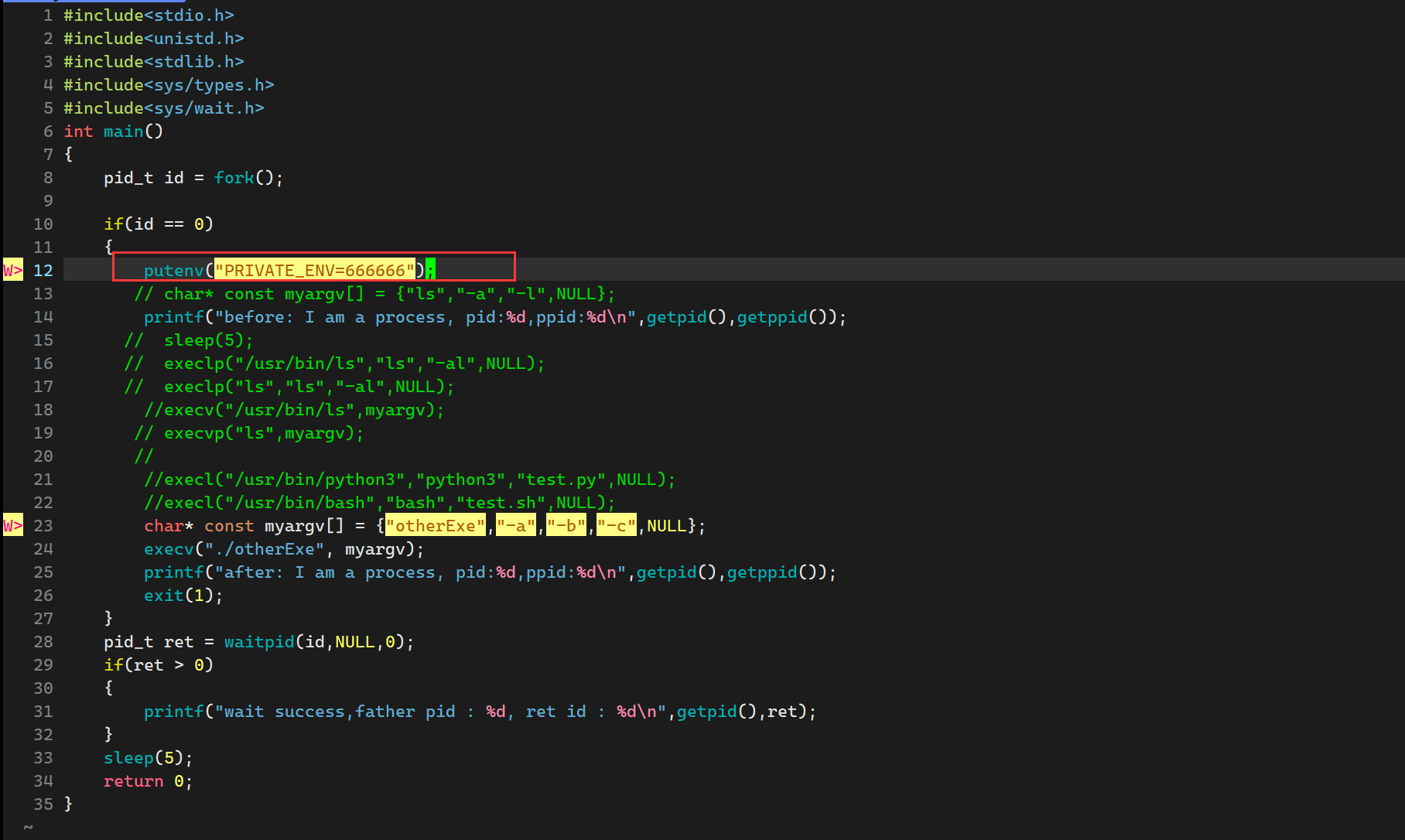This screenshot has height=840, width=1405.
Task: Click the #include<sys/wait.h> line
Action: pyautogui.click(x=164, y=108)
